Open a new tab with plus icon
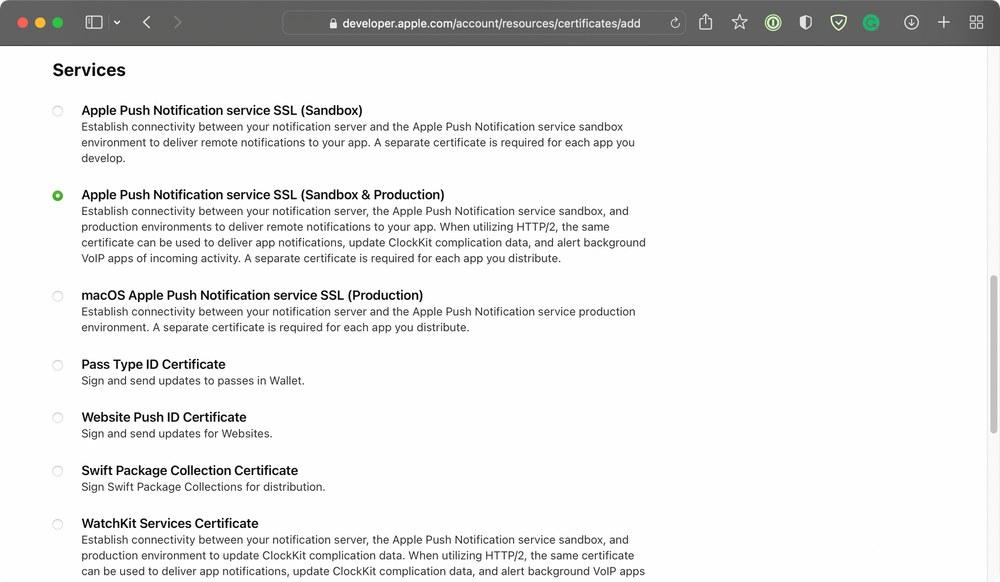 (x=943, y=22)
